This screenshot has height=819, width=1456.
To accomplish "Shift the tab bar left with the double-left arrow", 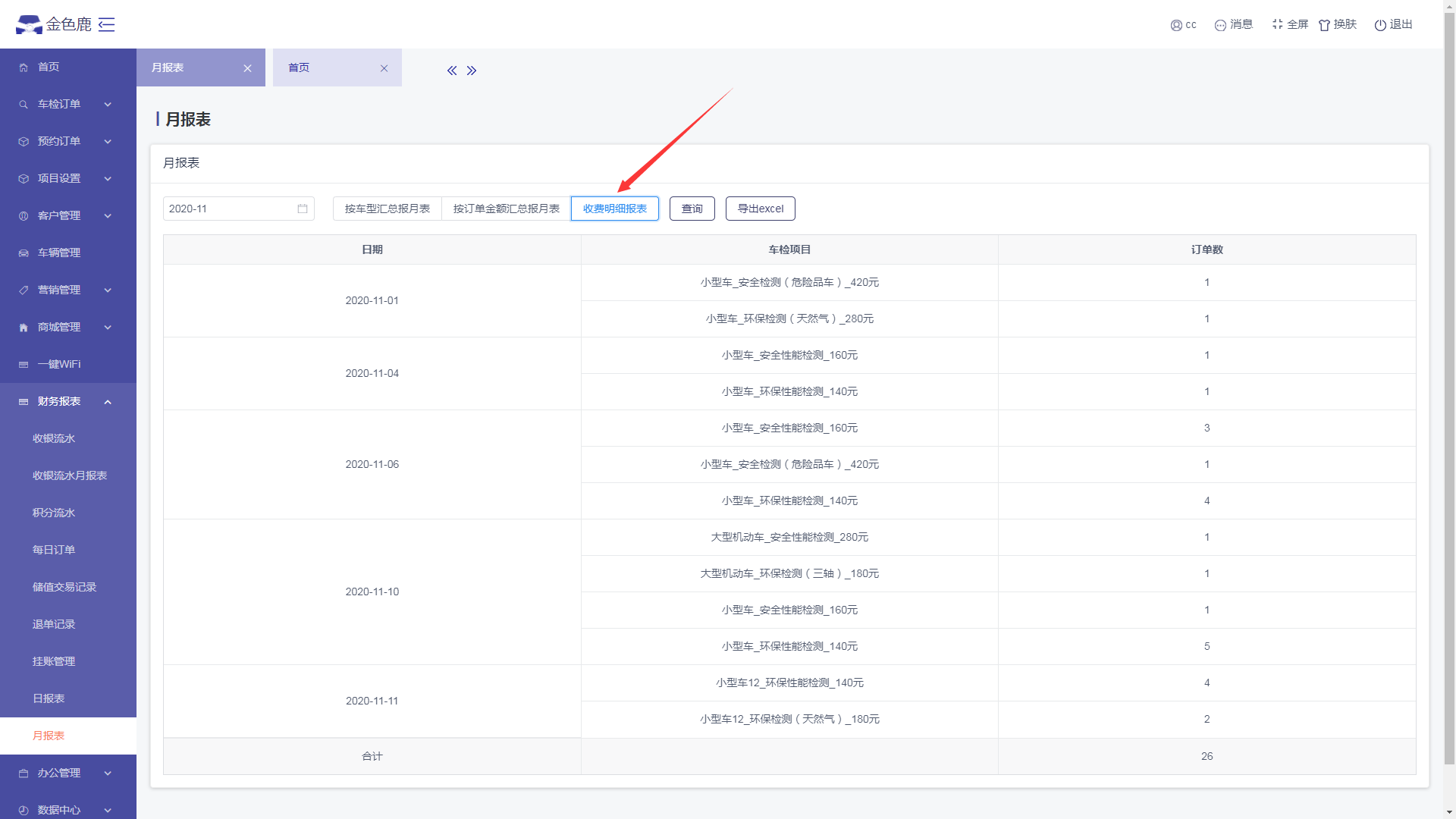I will (x=452, y=71).
